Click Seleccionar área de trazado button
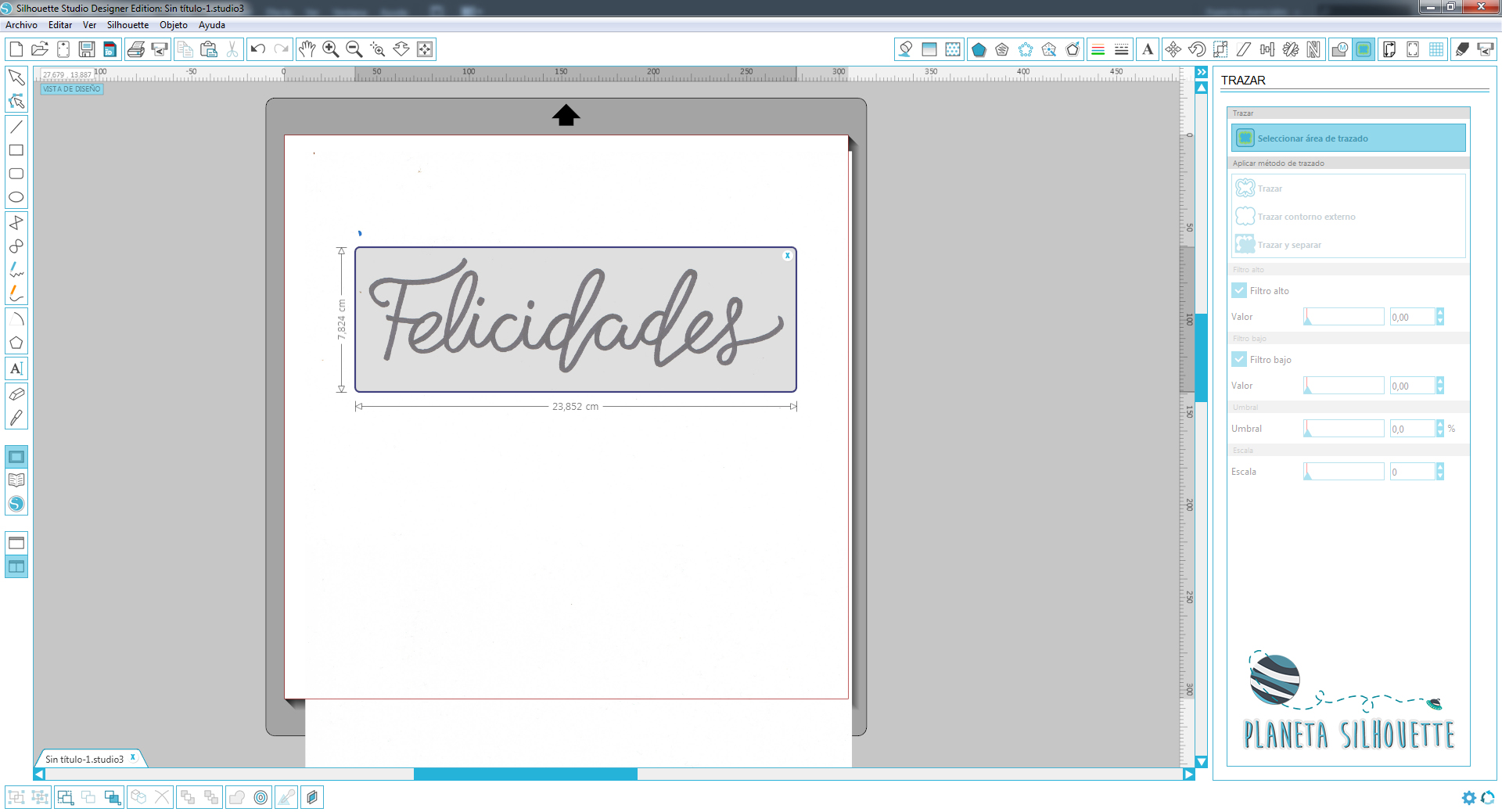Image resolution: width=1502 pixels, height=812 pixels. click(x=1348, y=138)
